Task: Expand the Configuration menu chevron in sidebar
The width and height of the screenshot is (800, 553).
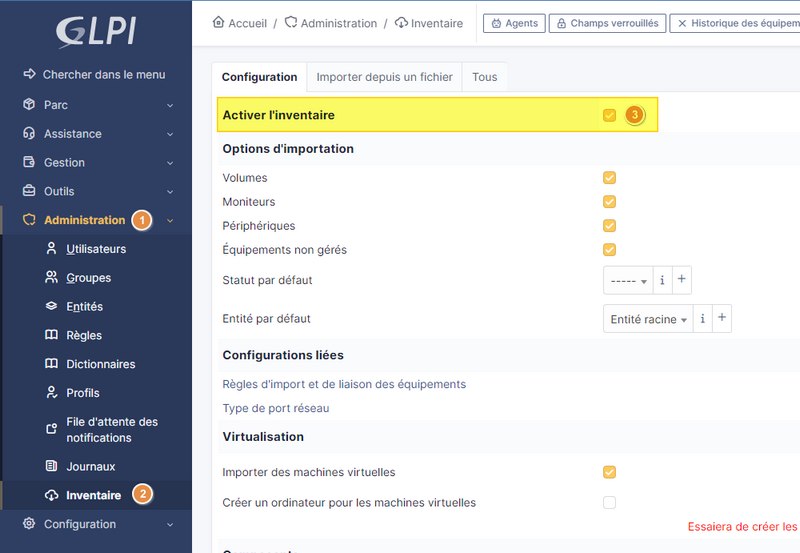Action: 170,524
